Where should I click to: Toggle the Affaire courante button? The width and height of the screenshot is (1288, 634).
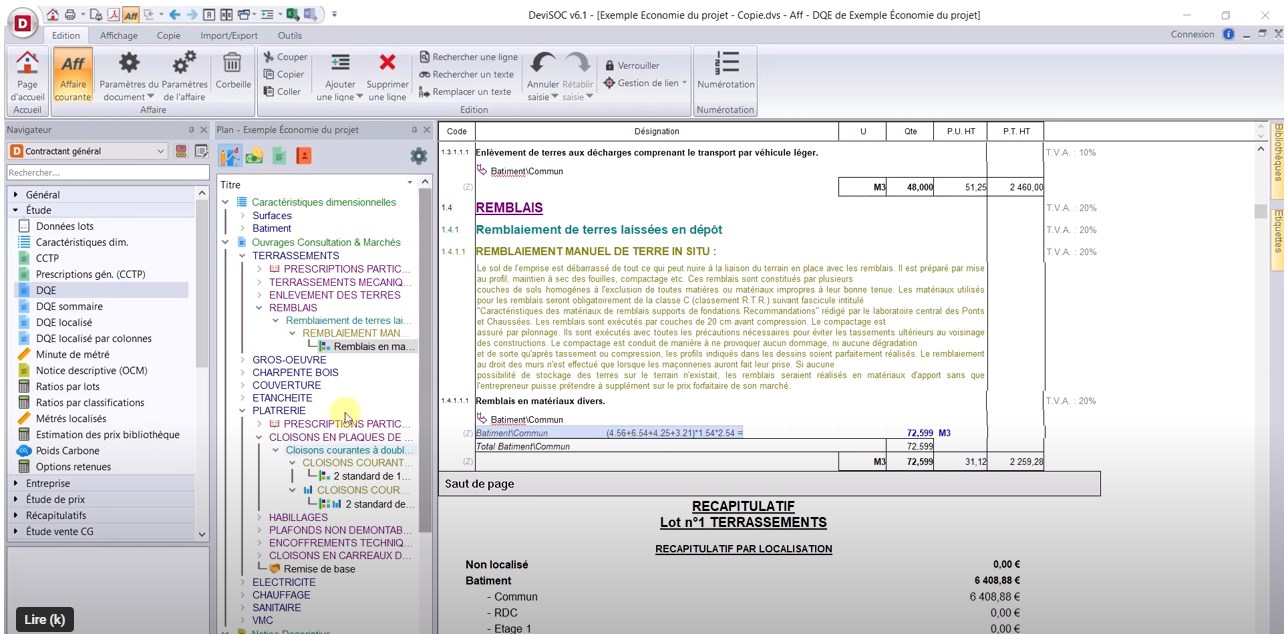pyautogui.click(x=73, y=74)
